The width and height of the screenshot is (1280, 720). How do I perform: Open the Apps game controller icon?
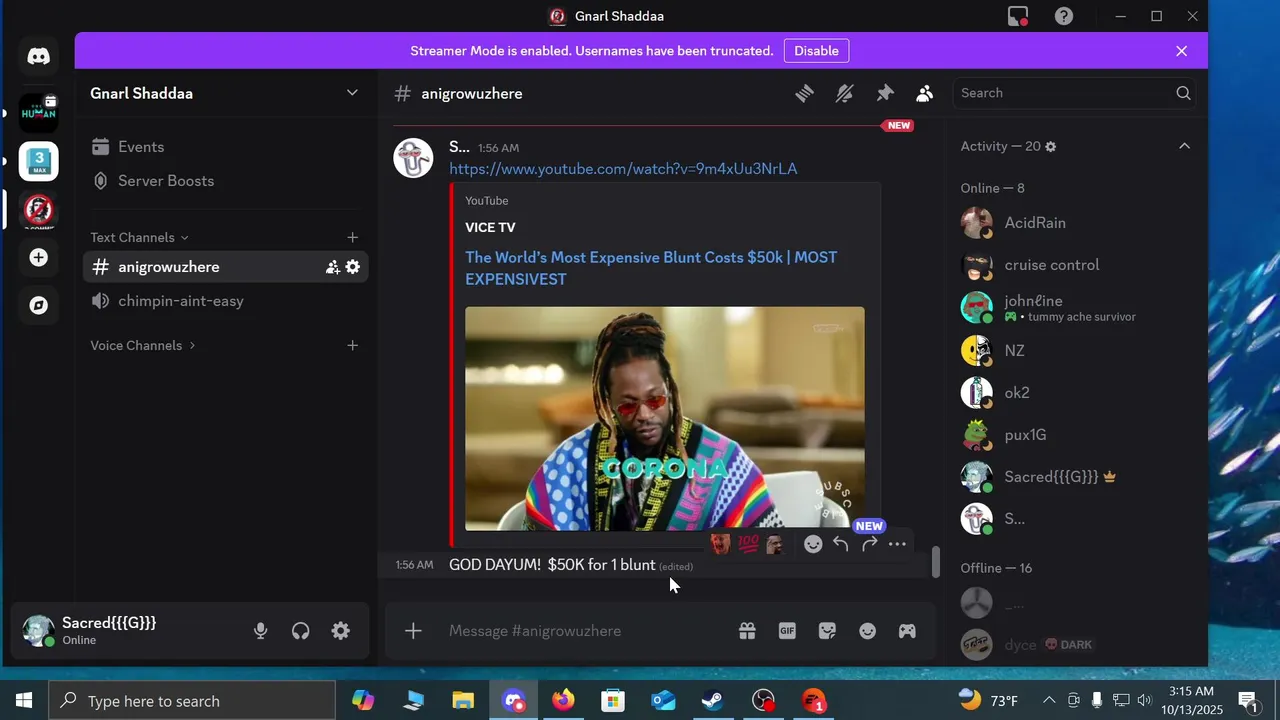coord(907,631)
